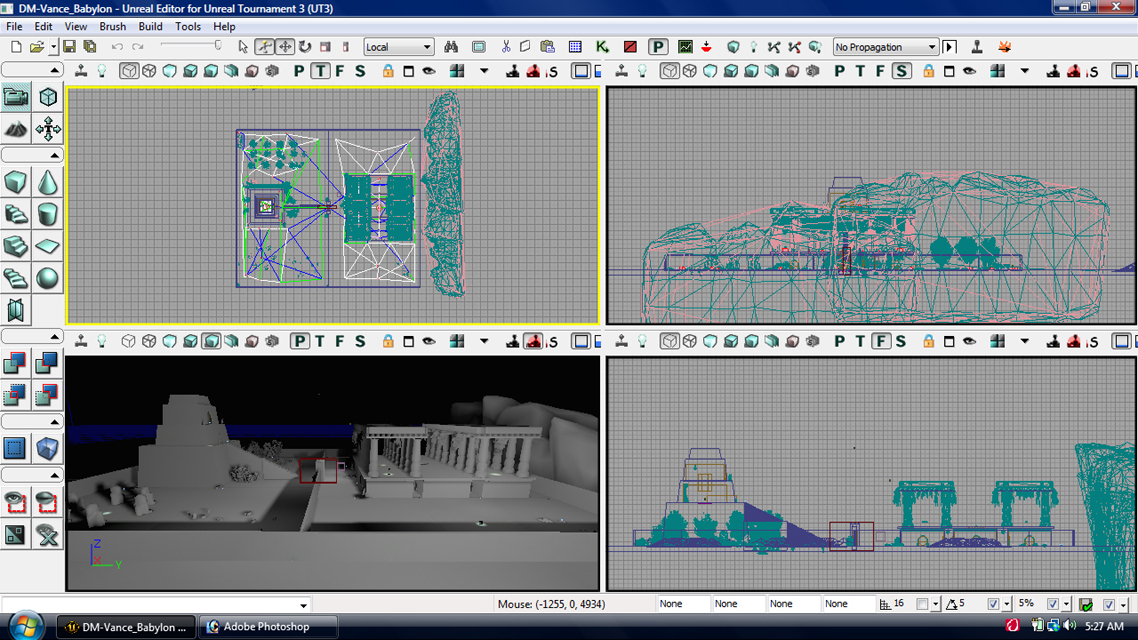Open the Brush menu
Image resolution: width=1138 pixels, height=640 pixels.
(x=112, y=27)
